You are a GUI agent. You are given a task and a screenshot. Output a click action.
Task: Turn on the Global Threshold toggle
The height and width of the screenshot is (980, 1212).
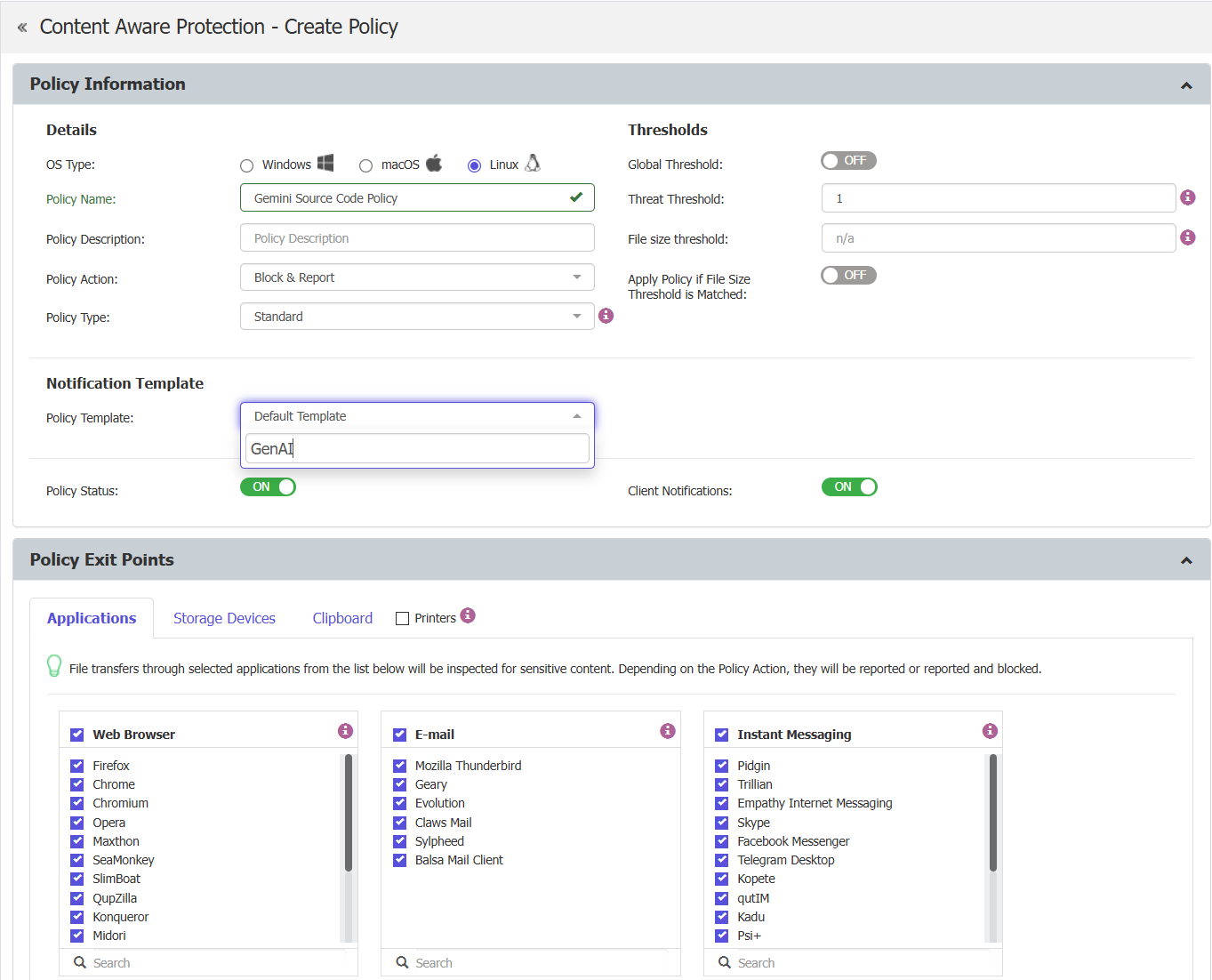click(x=848, y=161)
